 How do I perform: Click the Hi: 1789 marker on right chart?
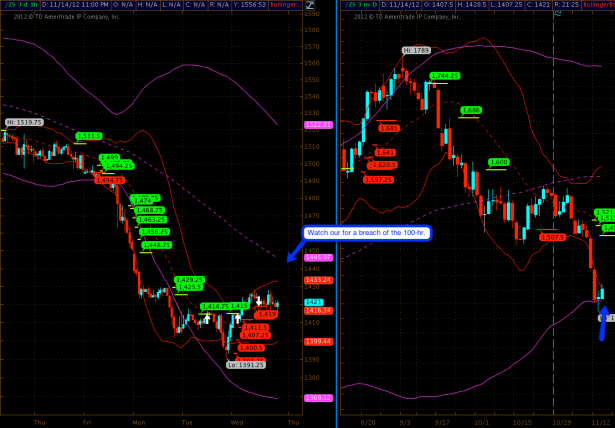pos(416,50)
